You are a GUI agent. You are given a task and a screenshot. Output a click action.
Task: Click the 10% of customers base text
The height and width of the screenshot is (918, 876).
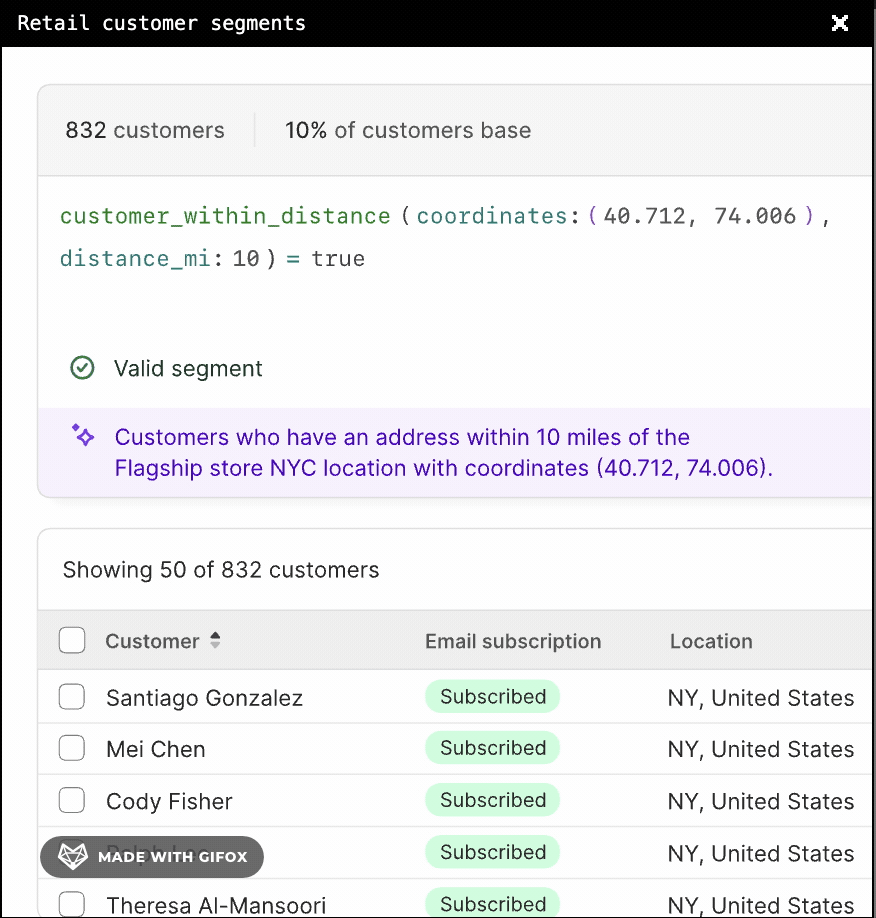pos(408,130)
